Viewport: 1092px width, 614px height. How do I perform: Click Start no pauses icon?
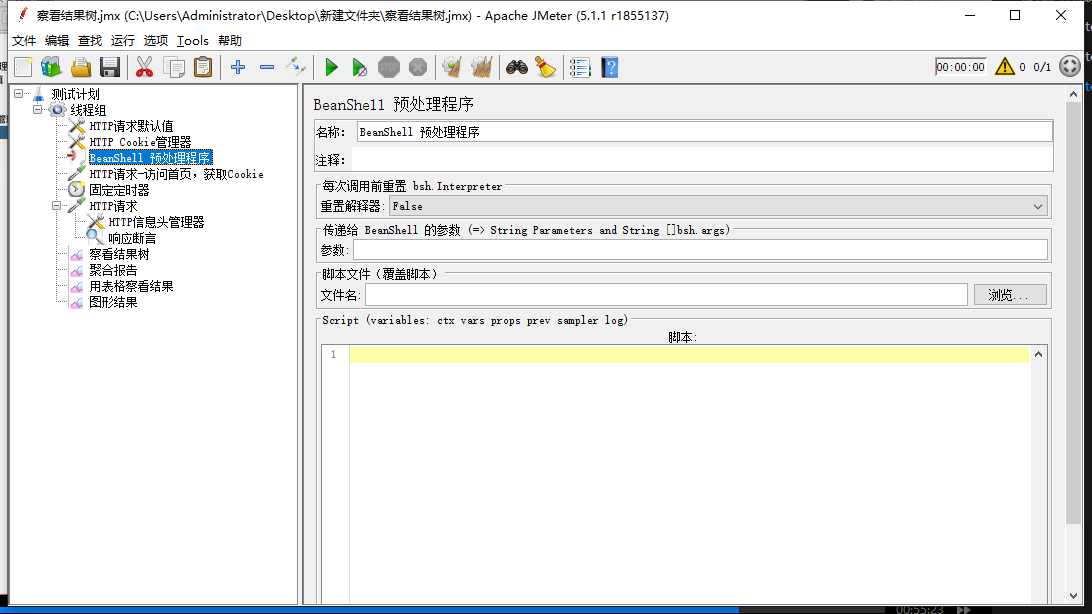coord(359,68)
